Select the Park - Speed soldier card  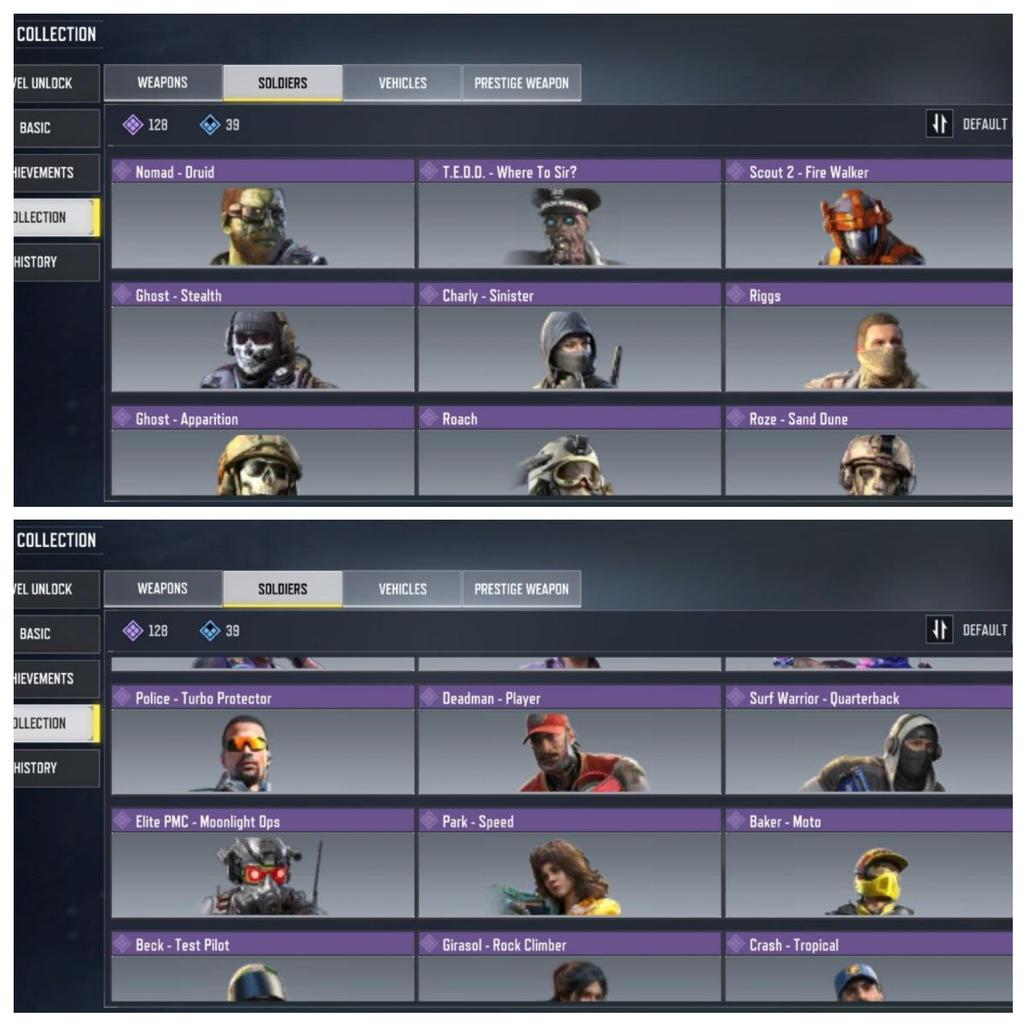[569, 863]
